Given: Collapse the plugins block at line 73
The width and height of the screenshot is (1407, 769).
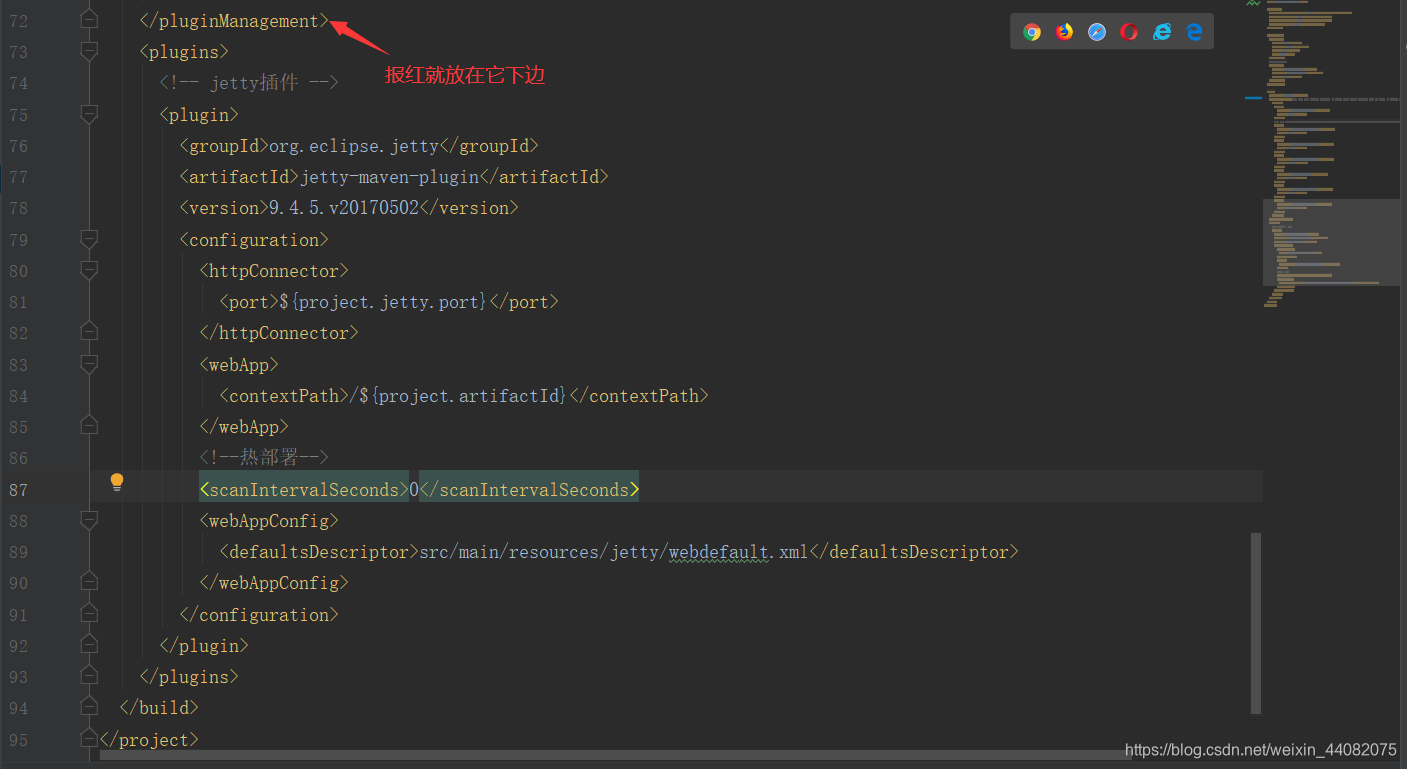Looking at the screenshot, I should [88, 51].
